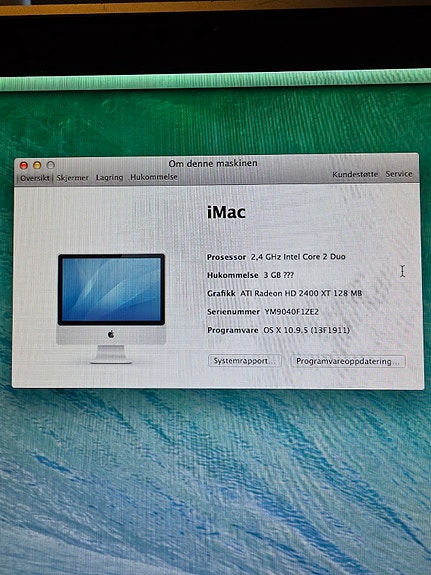Click the Apple logo on the iMac picture

tap(111, 334)
